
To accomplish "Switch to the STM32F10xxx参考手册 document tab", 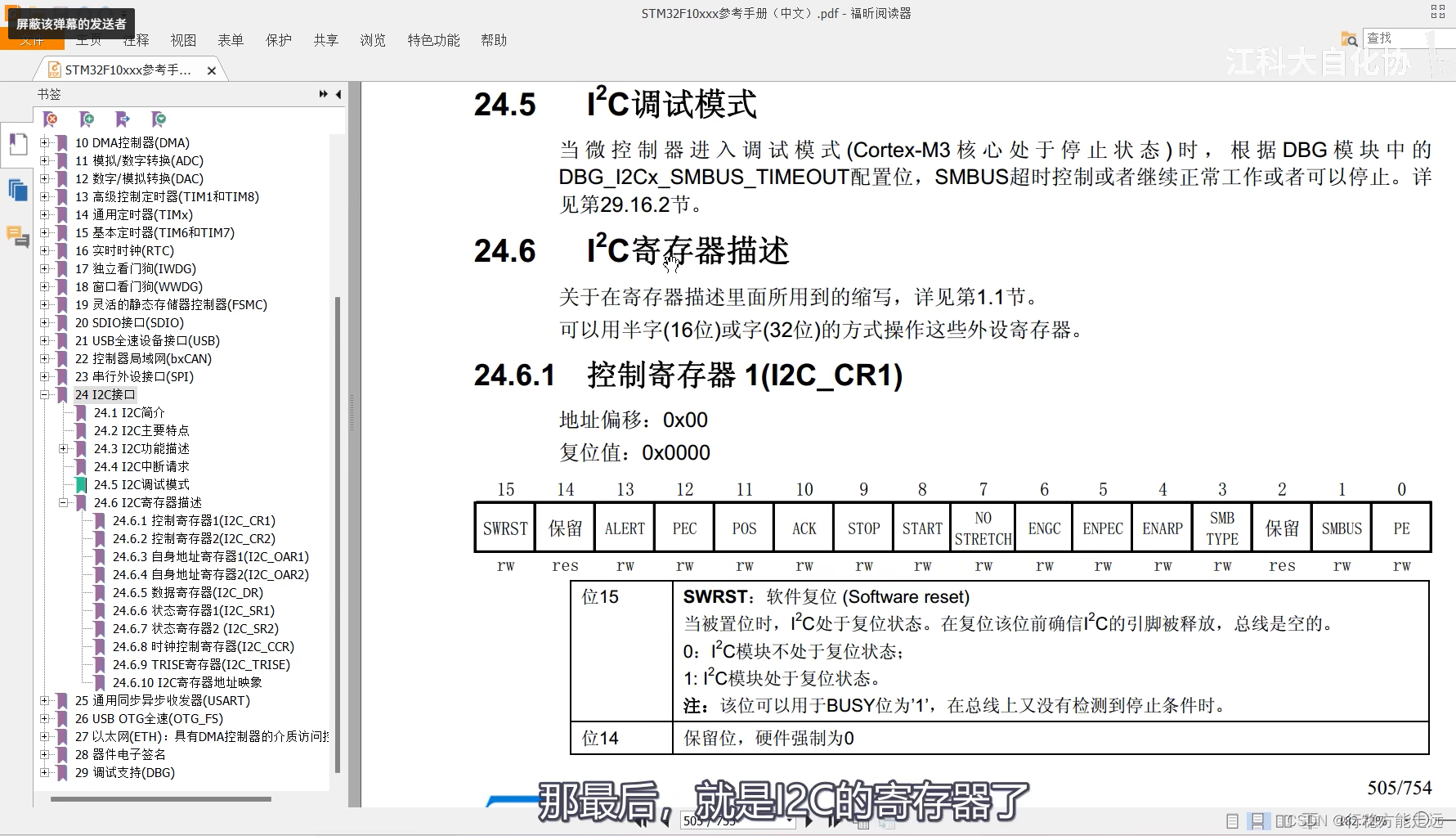I will [128, 70].
